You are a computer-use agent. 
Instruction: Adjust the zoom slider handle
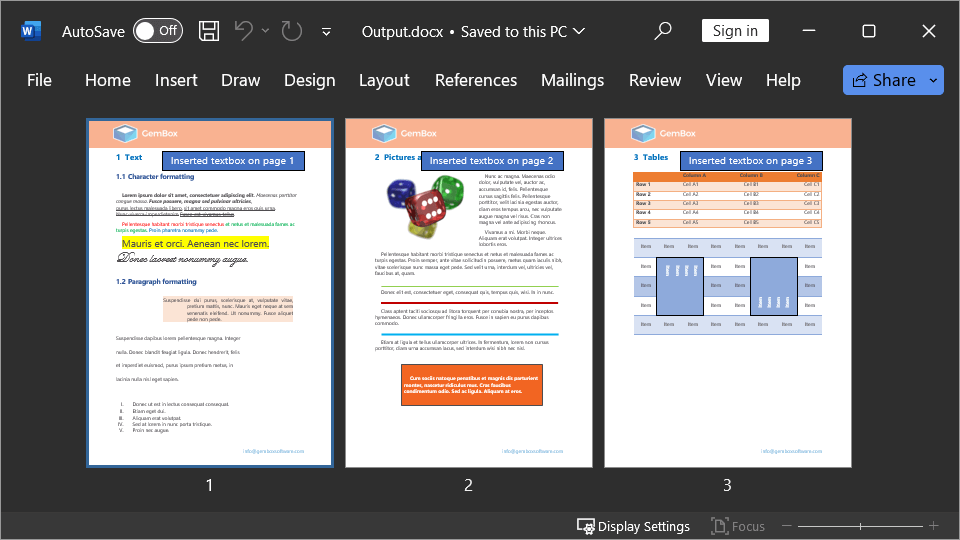pos(860,526)
